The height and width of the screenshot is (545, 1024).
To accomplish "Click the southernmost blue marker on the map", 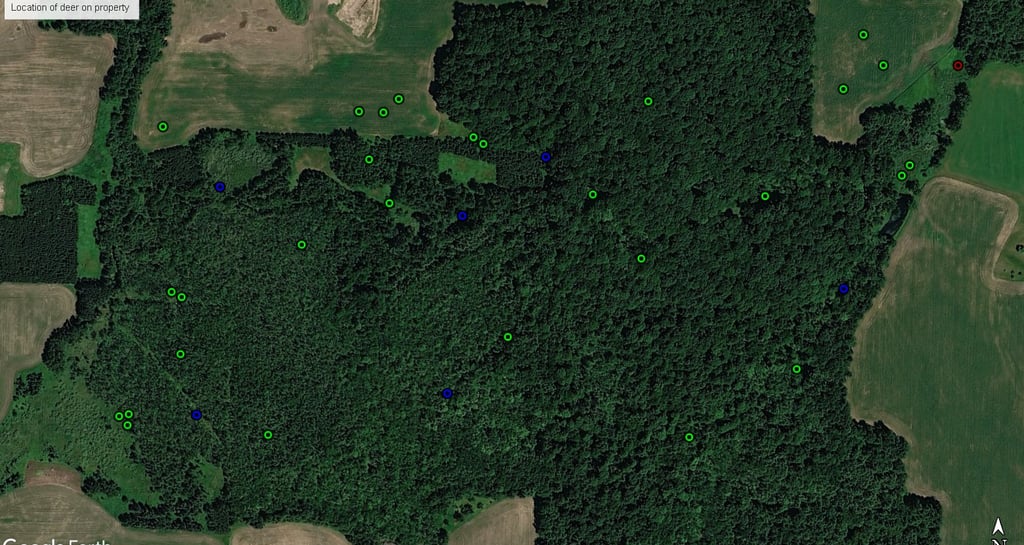I will coord(197,414).
